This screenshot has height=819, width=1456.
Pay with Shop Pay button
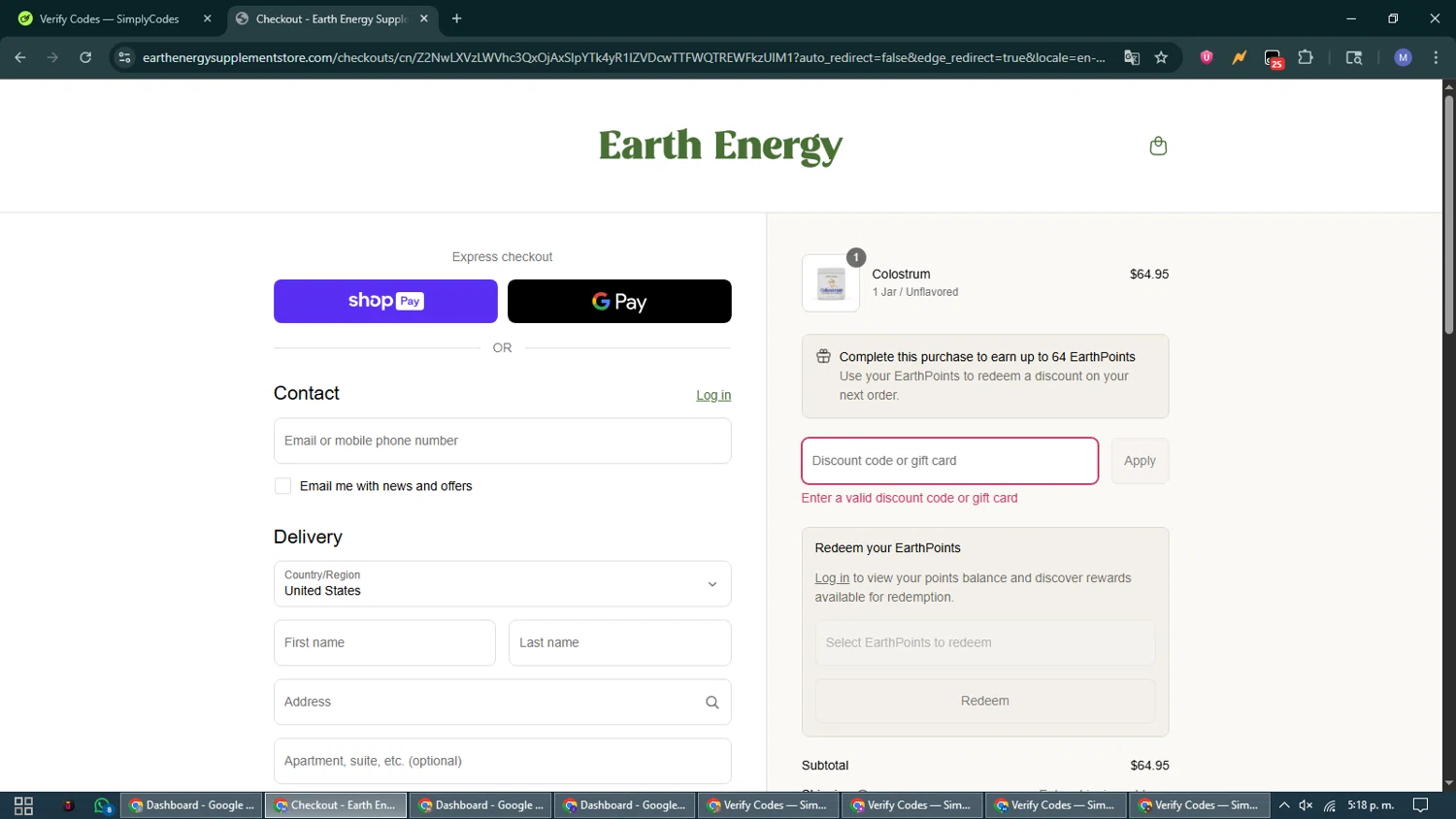(x=385, y=301)
